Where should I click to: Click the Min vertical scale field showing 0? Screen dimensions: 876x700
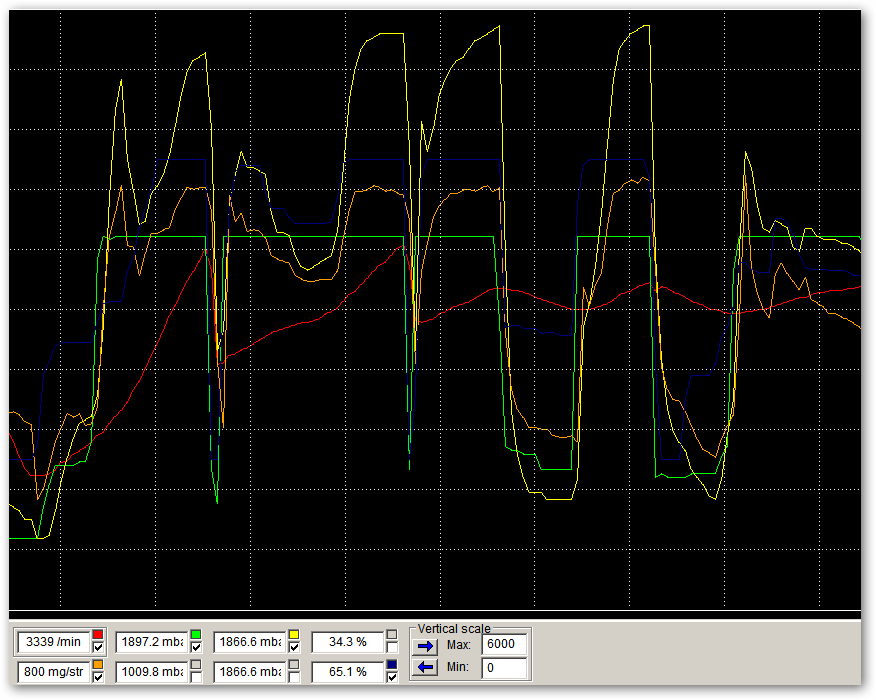pyautogui.click(x=504, y=668)
